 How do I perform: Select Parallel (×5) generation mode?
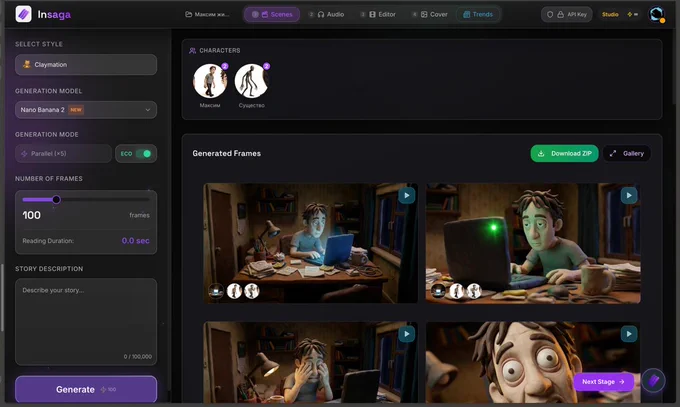63,154
